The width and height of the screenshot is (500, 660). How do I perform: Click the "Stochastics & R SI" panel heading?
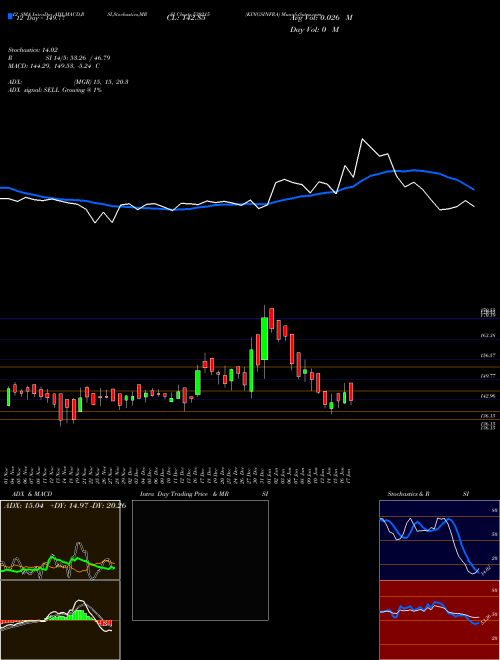(428, 494)
